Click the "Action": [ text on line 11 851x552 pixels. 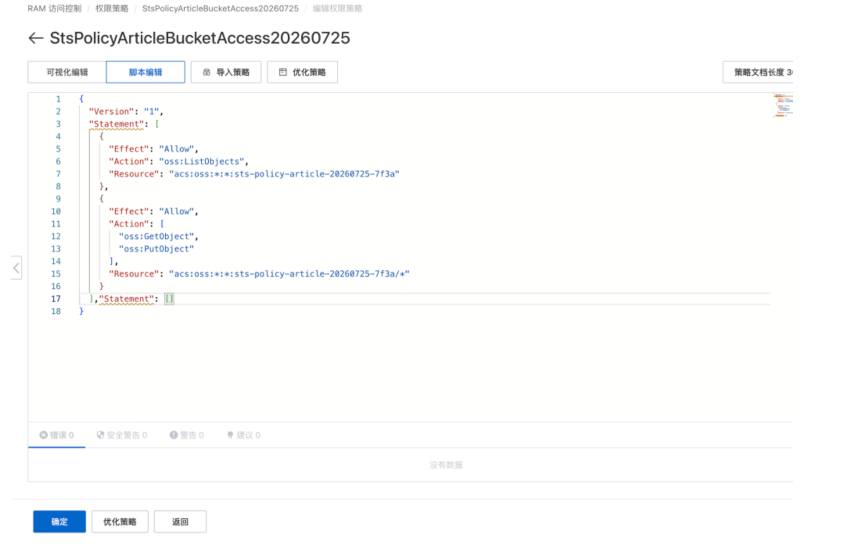(136, 224)
